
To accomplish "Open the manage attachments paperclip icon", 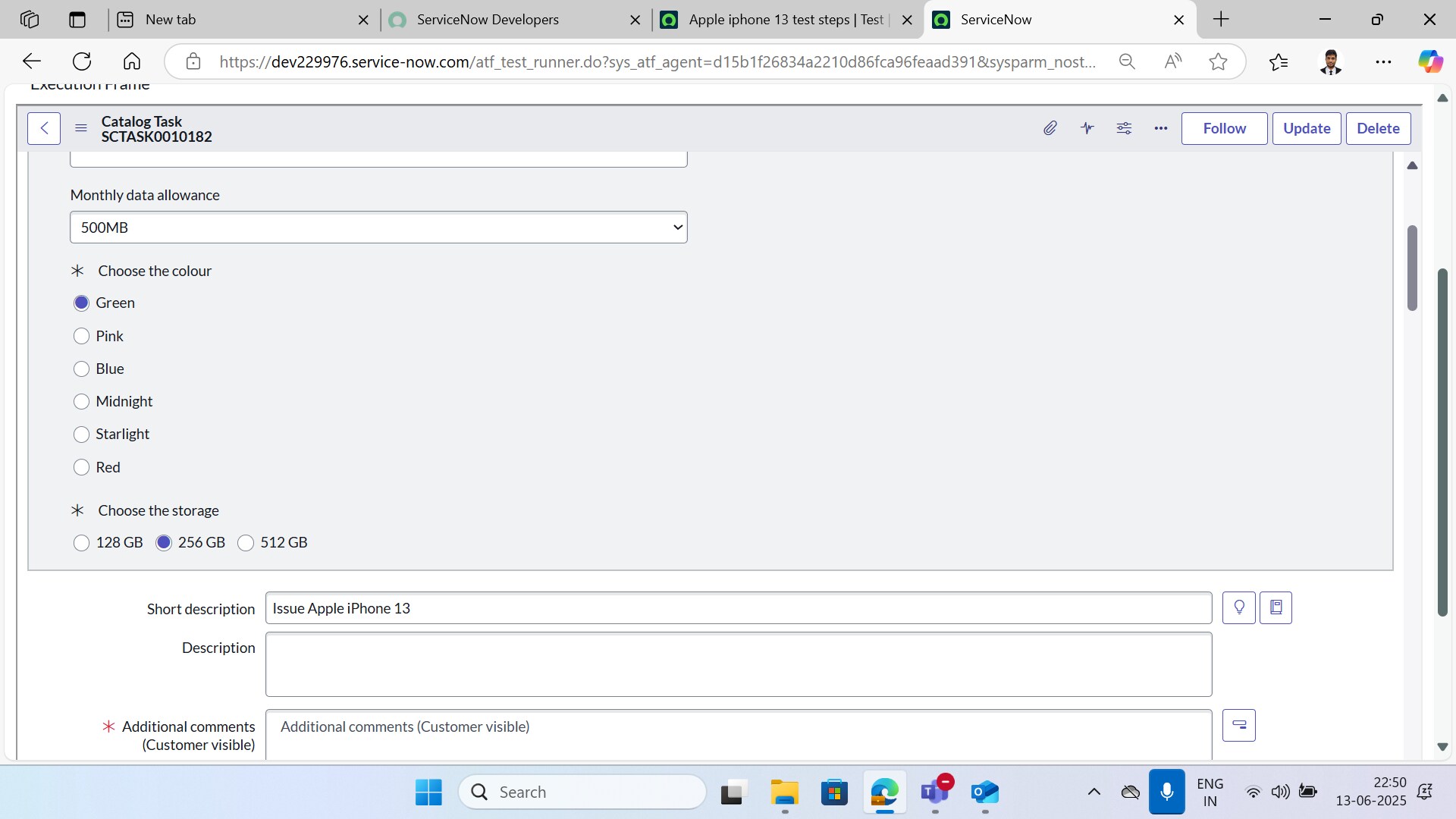I will (1050, 128).
